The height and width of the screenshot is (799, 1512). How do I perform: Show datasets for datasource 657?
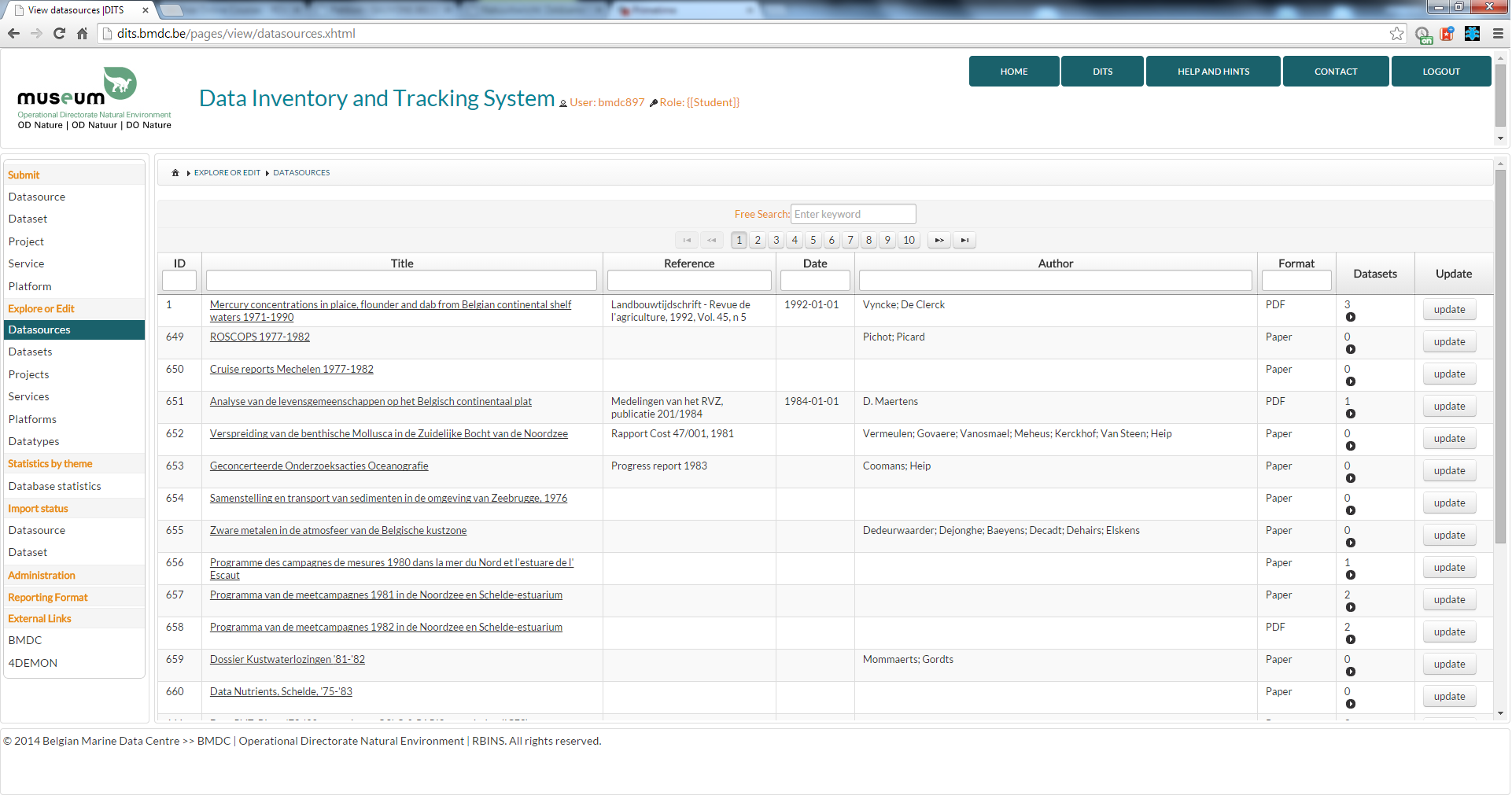click(1350, 608)
